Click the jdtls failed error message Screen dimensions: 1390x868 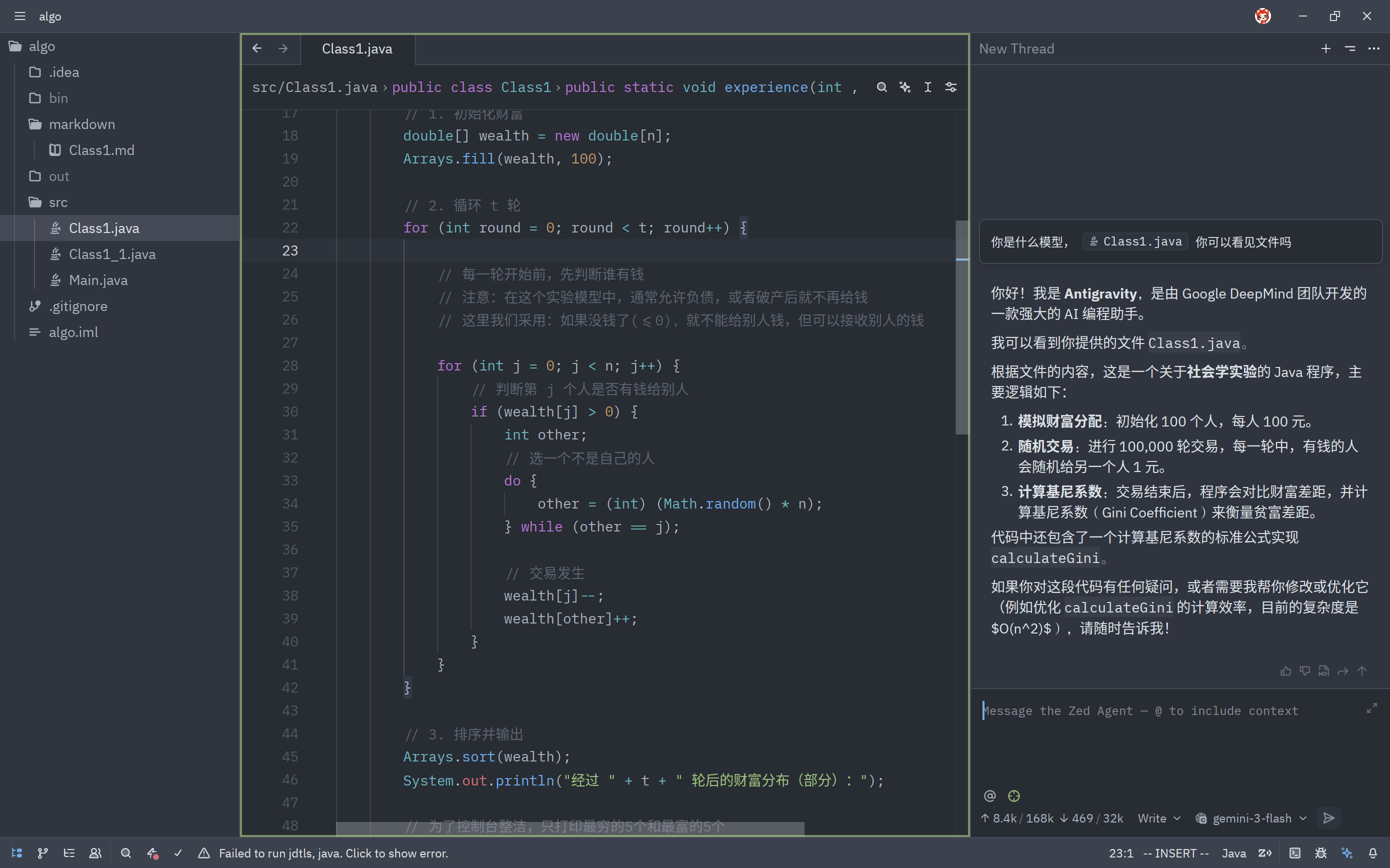(x=333, y=853)
